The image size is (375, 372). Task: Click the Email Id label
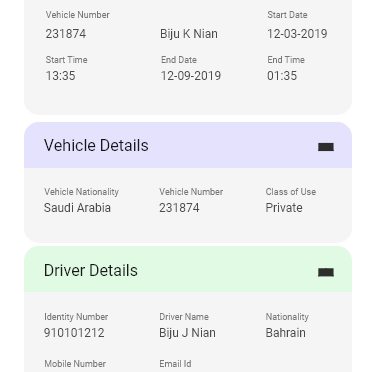click(175, 364)
